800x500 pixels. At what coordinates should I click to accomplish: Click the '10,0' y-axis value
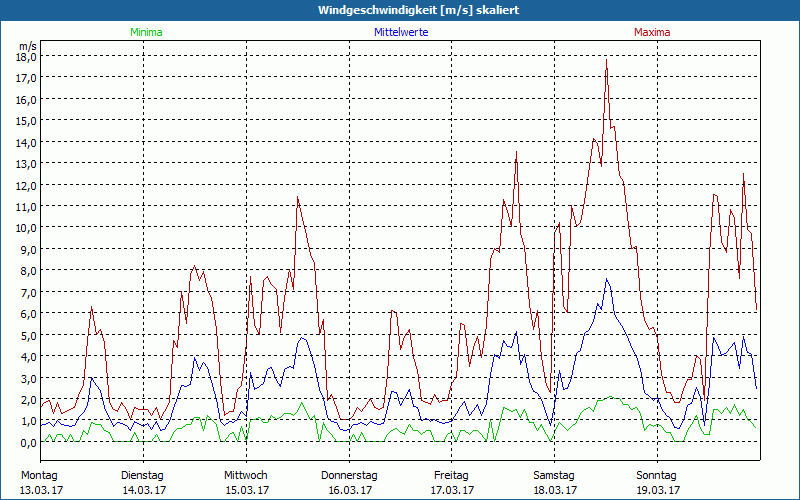click(28, 228)
